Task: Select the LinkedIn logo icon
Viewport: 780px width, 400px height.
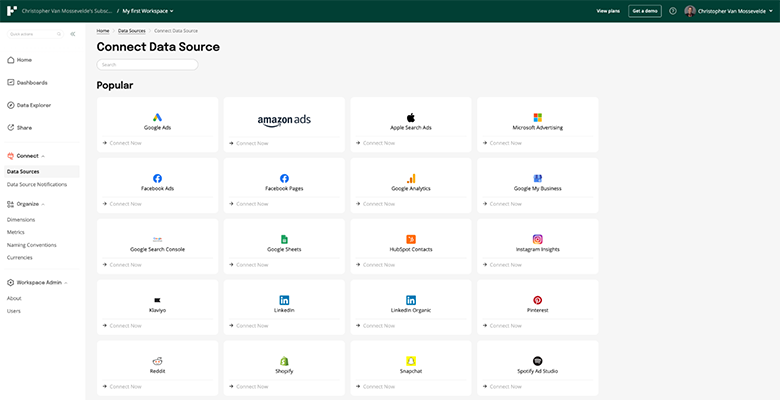Action: 284,300
